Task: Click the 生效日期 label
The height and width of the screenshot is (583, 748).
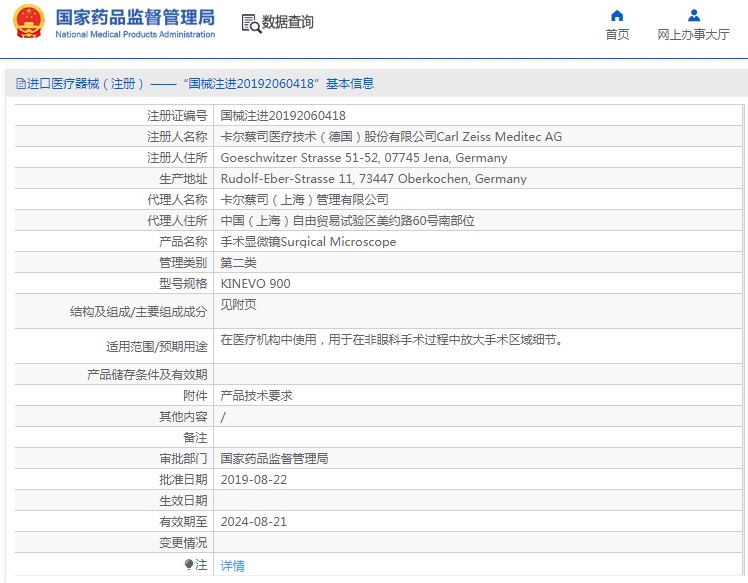Action: pyautogui.click(x=183, y=500)
